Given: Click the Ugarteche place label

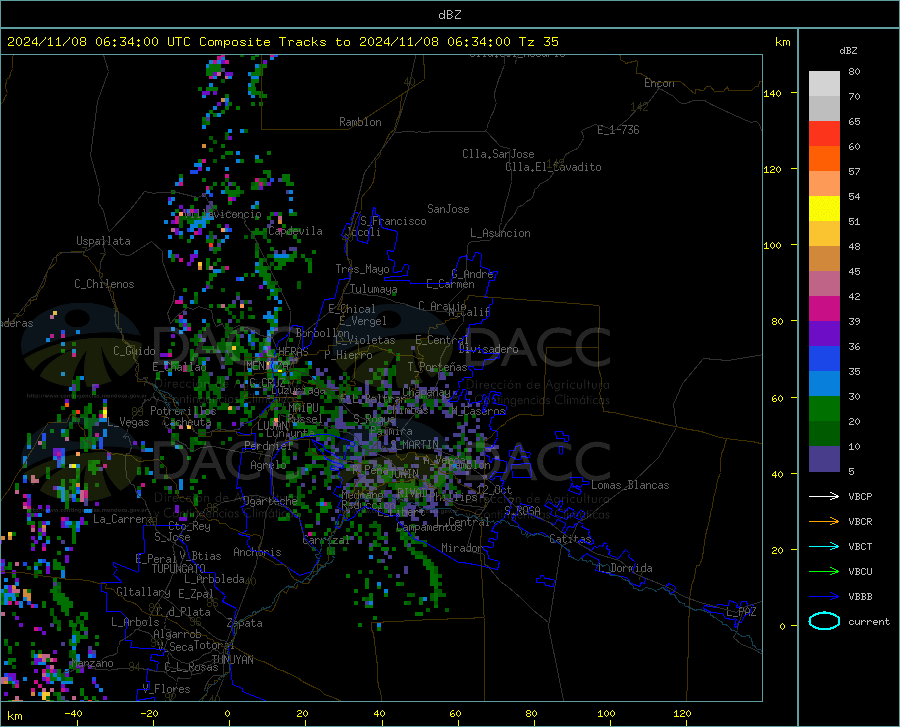Looking at the screenshot, I should pos(270,501).
